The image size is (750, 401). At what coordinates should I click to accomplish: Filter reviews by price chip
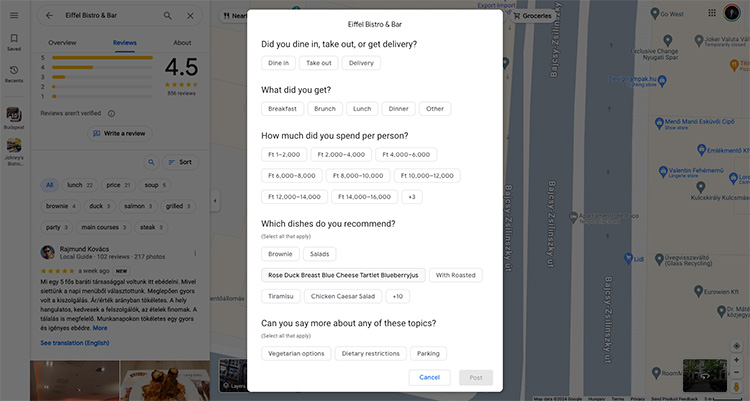click(x=119, y=185)
